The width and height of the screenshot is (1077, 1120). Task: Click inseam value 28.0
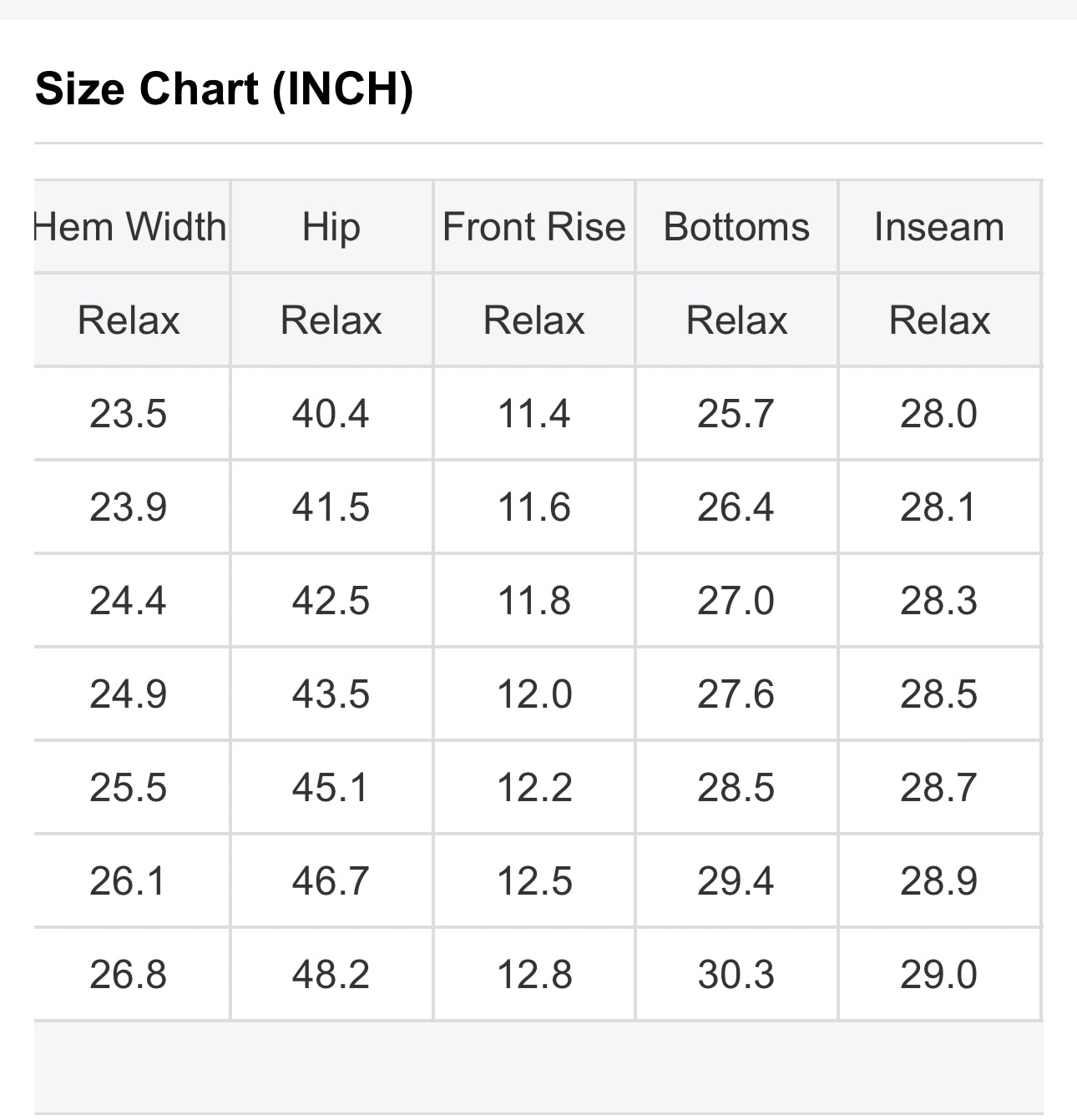click(x=938, y=414)
